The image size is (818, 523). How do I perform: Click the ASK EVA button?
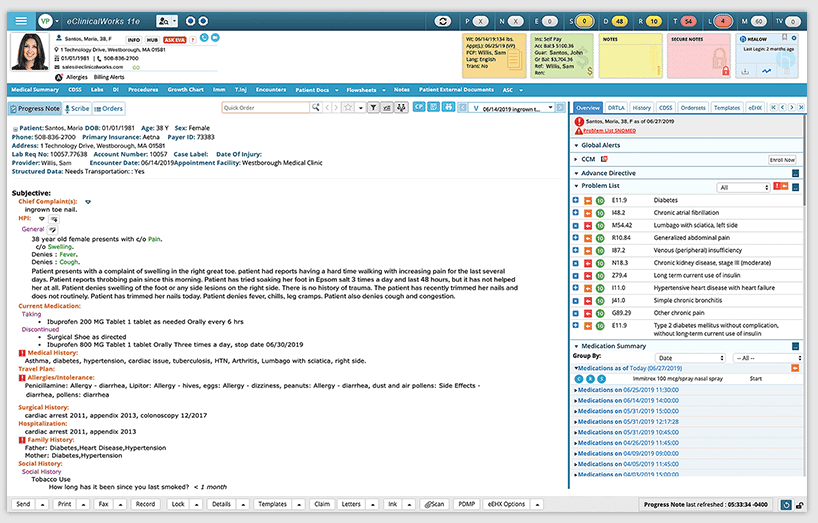click(174, 40)
